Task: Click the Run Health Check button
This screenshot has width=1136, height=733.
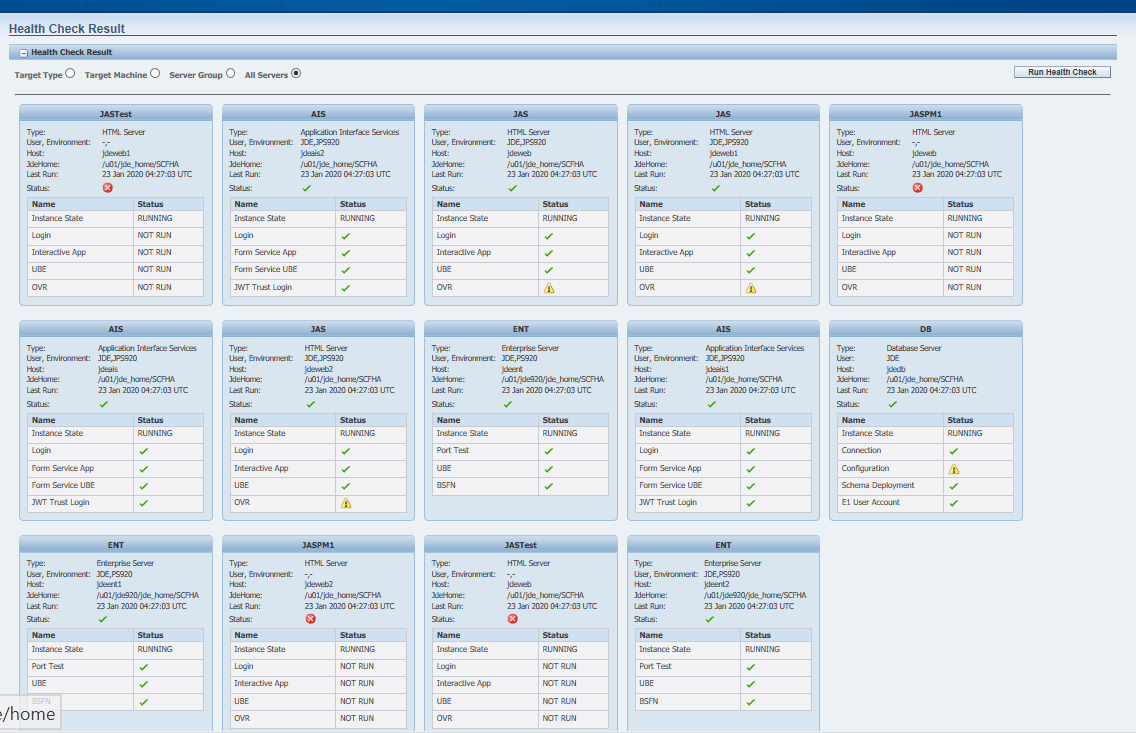Action: point(1062,72)
